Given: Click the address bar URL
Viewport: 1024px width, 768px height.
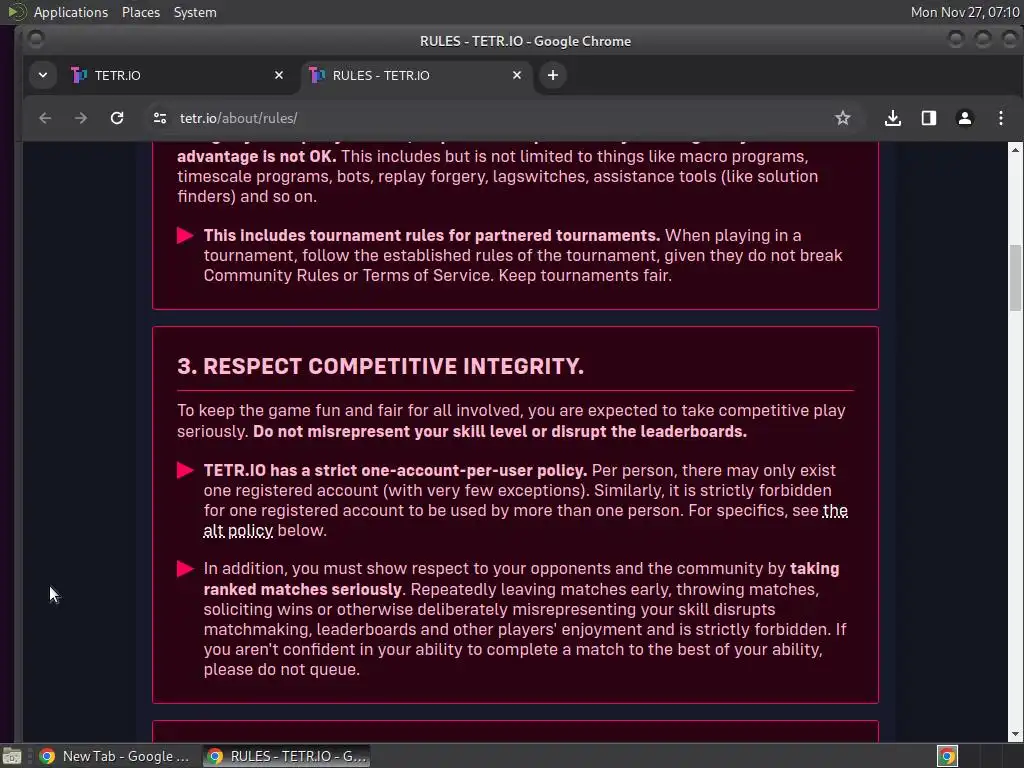Looking at the screenshot, I should click(x=238, y=118).
